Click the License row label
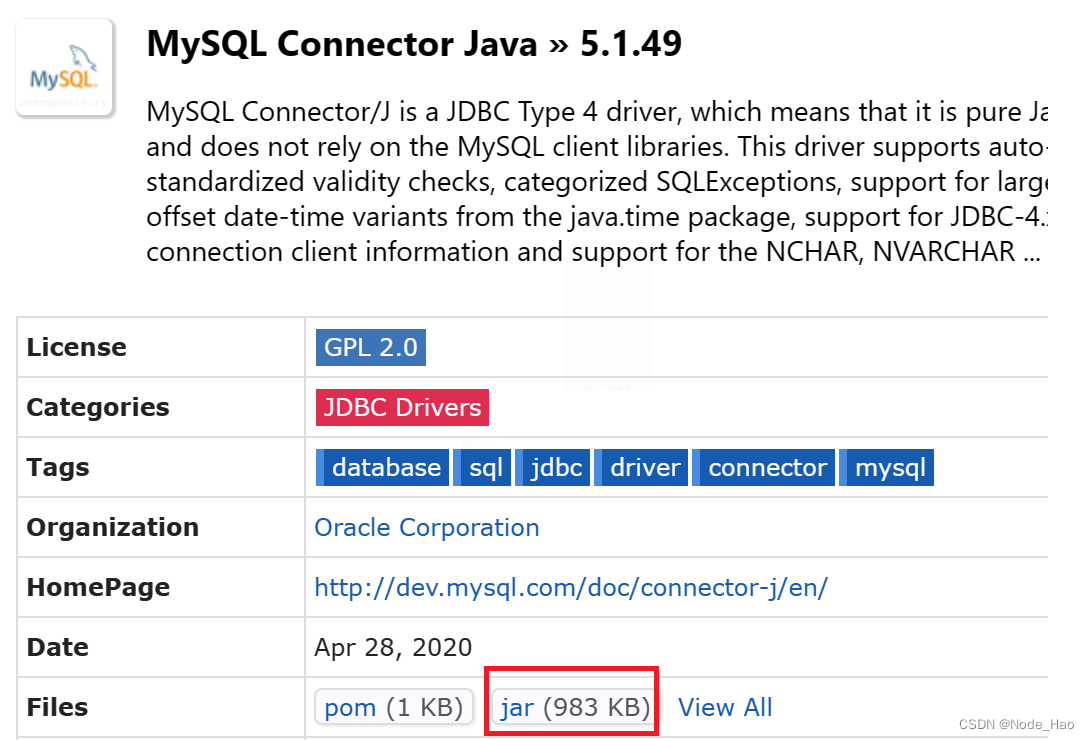The height and width of the screenshot is (740, 1089). pyautogui.click(x=76, y=347)
